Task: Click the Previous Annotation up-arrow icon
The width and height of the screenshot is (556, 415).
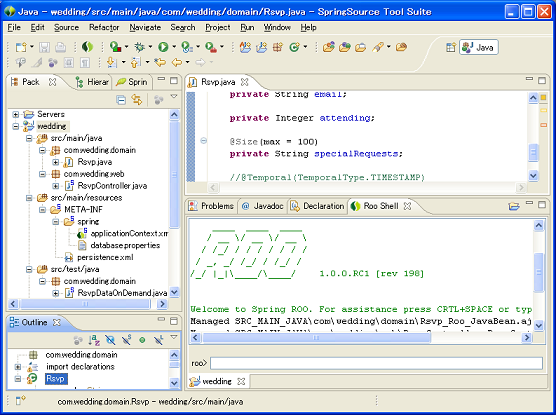Action: click(x=136, y=63)
